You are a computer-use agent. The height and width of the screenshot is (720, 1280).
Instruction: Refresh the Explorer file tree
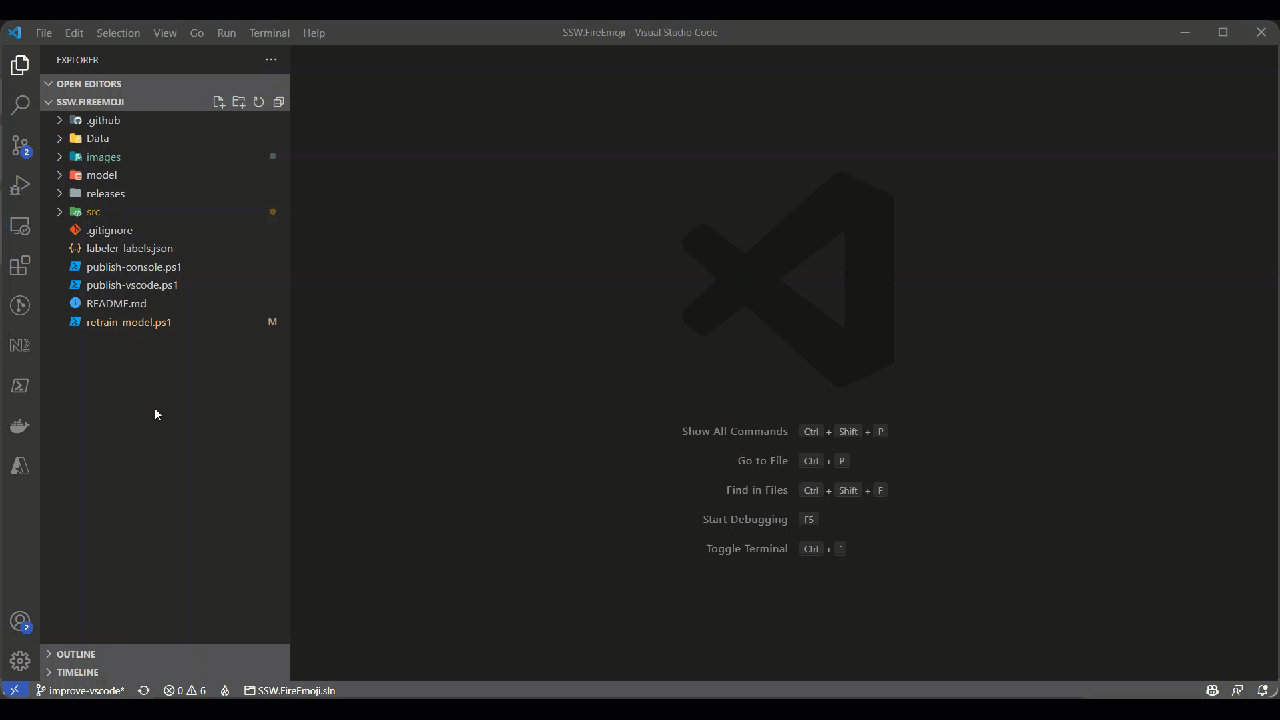tap(259, 102)
